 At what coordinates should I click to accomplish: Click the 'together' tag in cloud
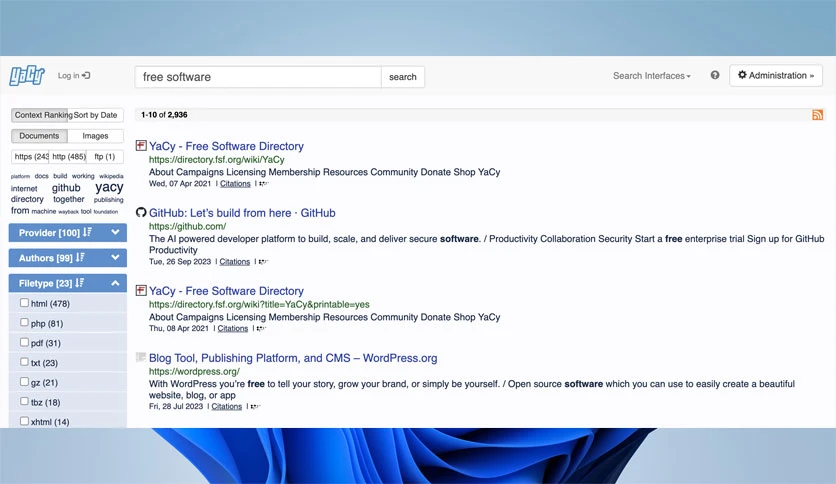(x=69, y=199)
